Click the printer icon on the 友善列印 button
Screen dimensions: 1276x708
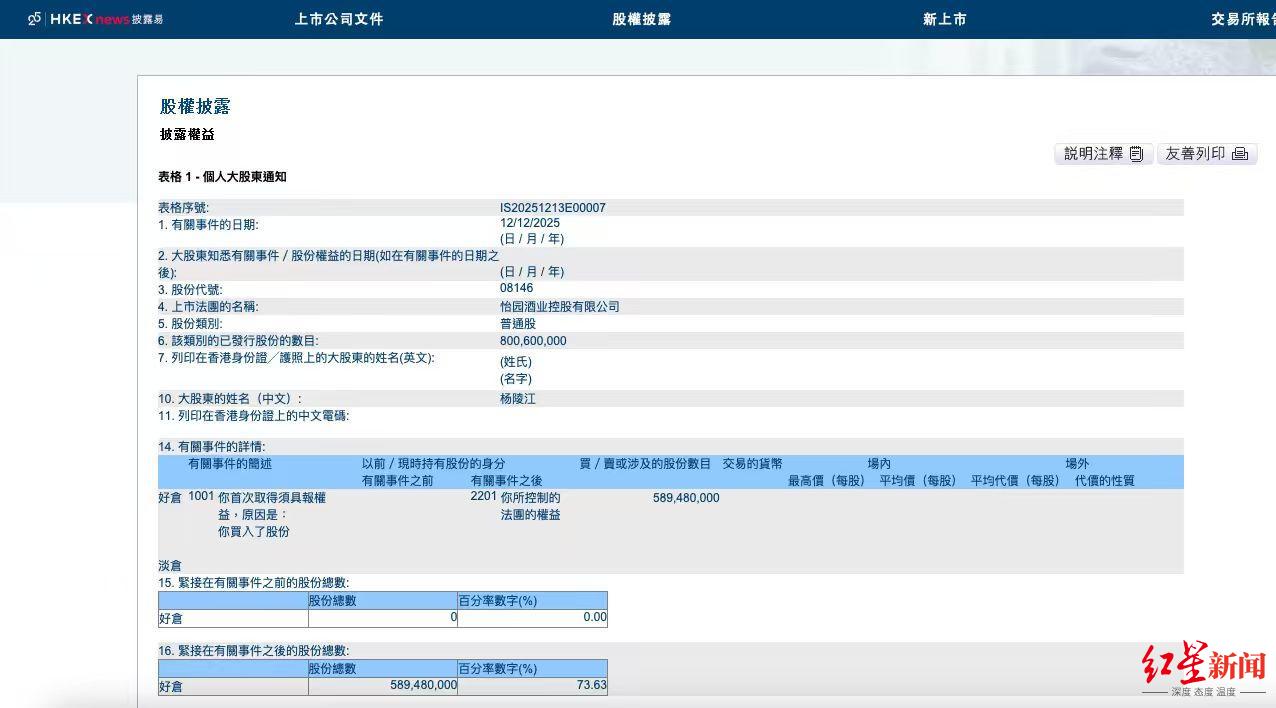[x=1240, y=153]
